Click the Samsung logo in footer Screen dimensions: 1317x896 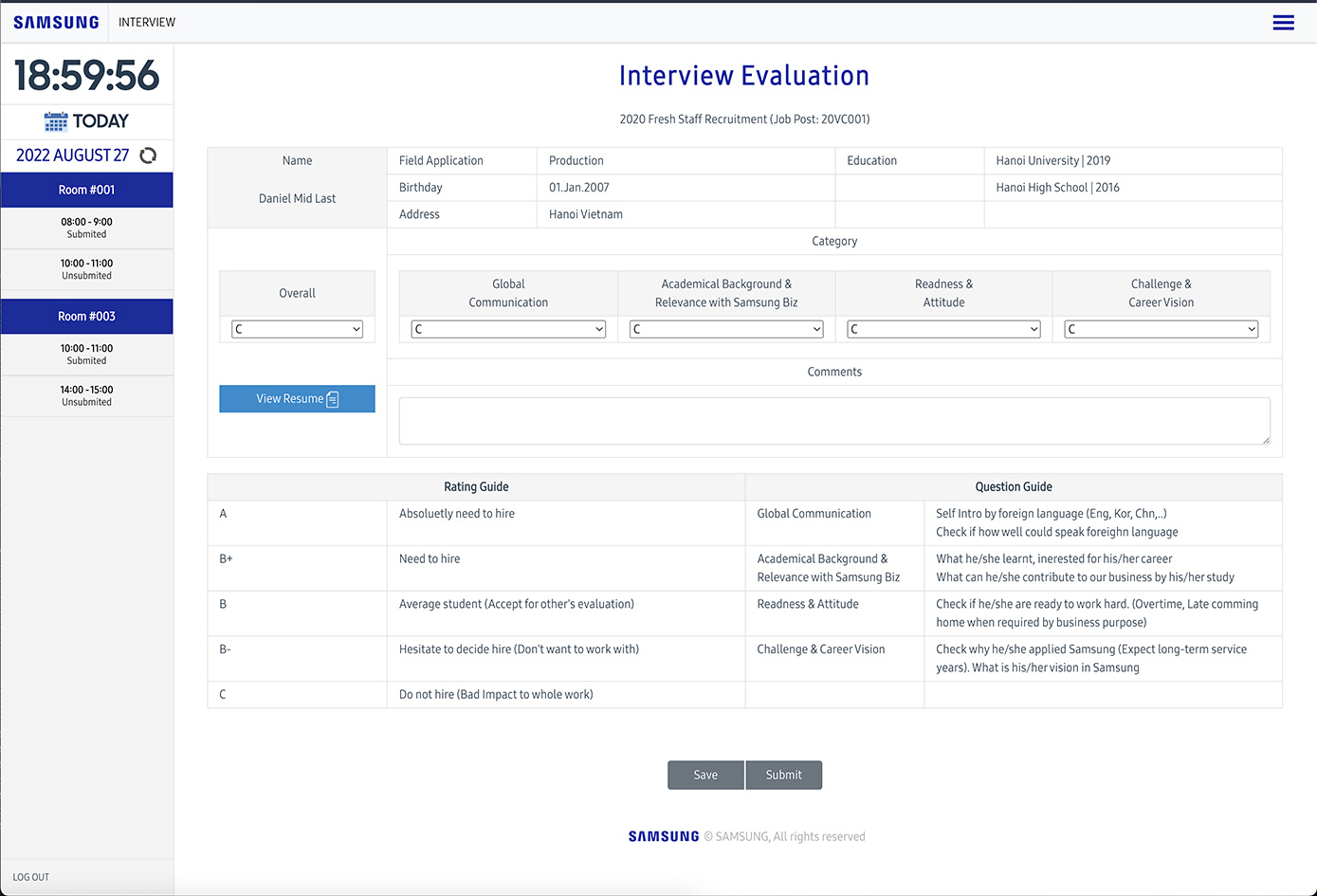click(663, 836)
